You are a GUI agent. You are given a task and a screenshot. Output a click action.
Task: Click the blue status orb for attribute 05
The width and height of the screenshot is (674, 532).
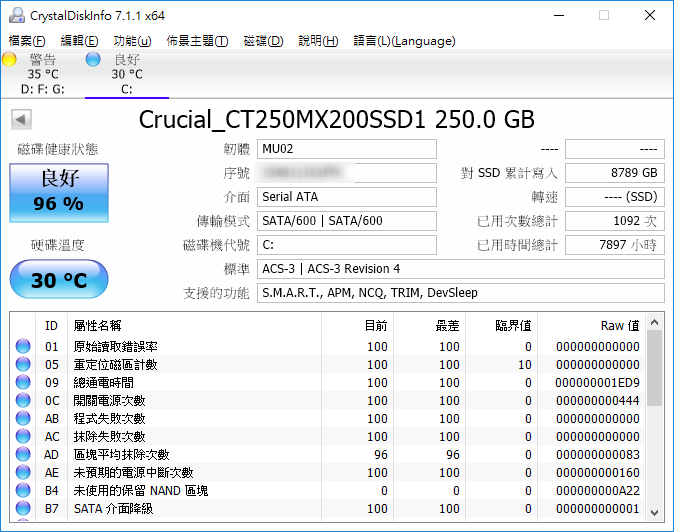[23, 364]
